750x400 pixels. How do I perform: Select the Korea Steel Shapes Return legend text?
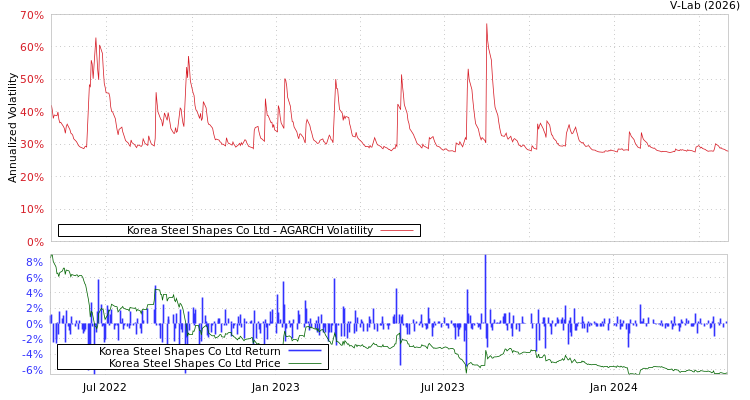click(189, 352)
